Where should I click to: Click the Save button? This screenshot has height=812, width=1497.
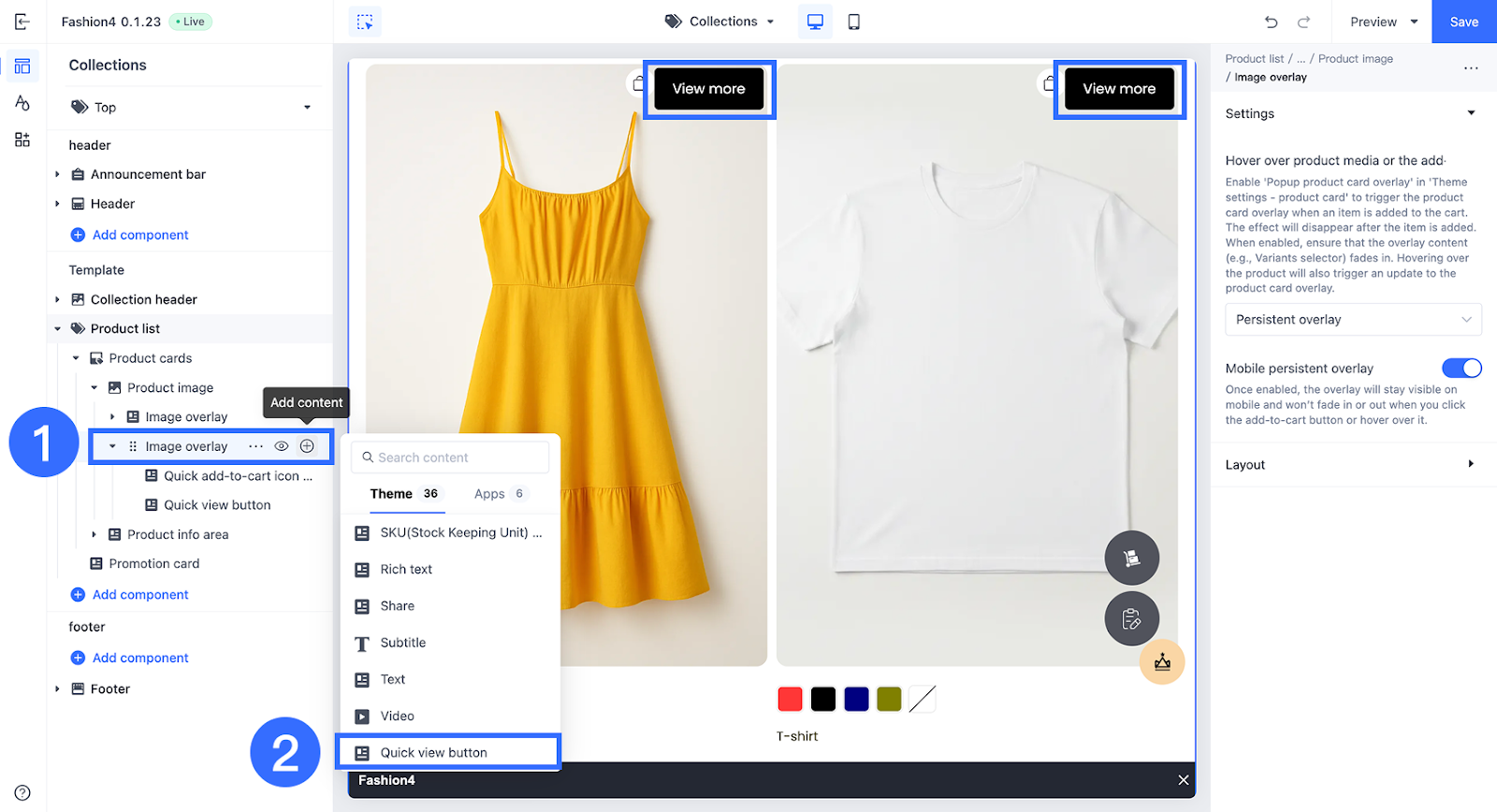pyautogui.click(x=1463, y=22)
